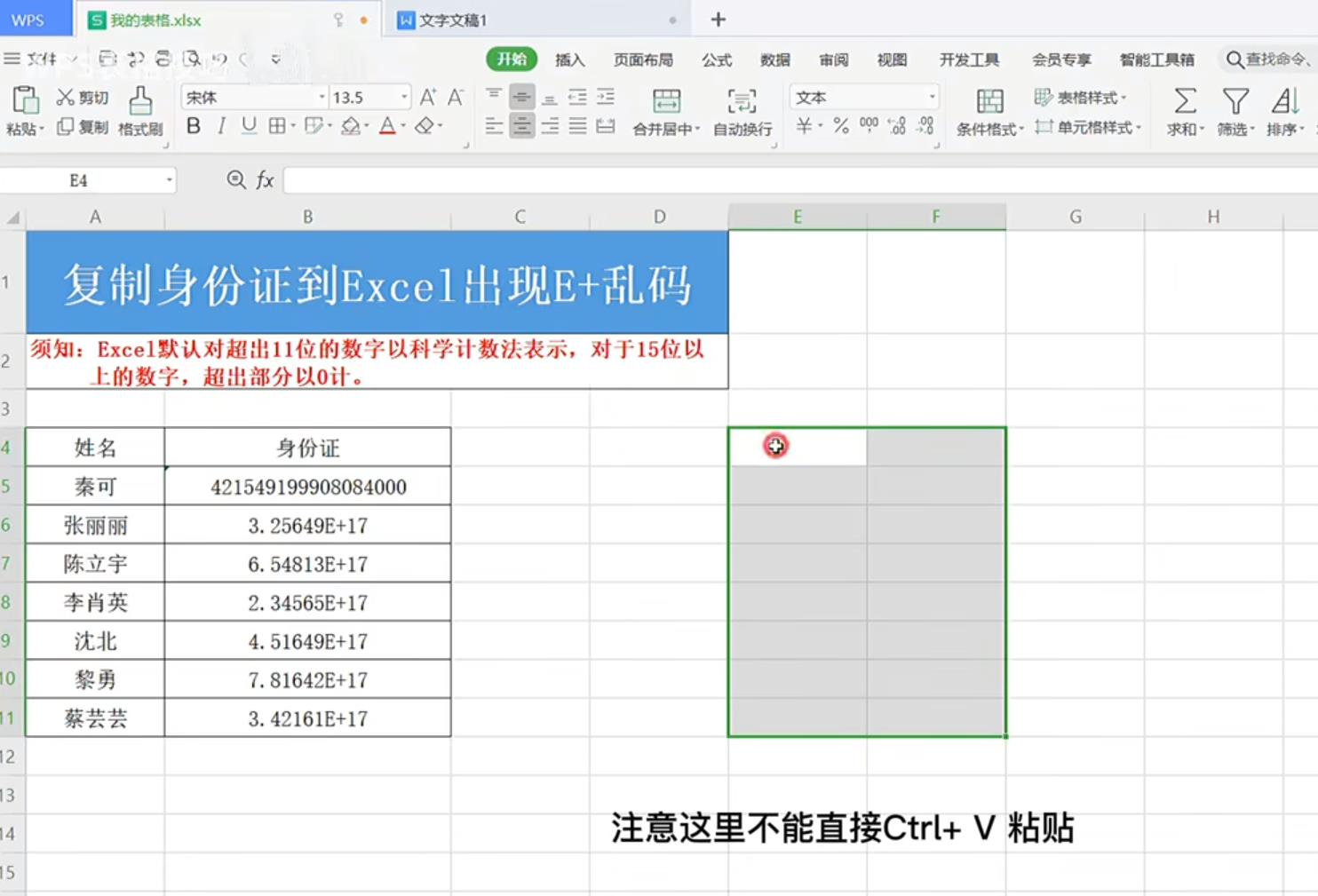Click the Paste (粘贴) clipboard icon

(x=25, y=100)
